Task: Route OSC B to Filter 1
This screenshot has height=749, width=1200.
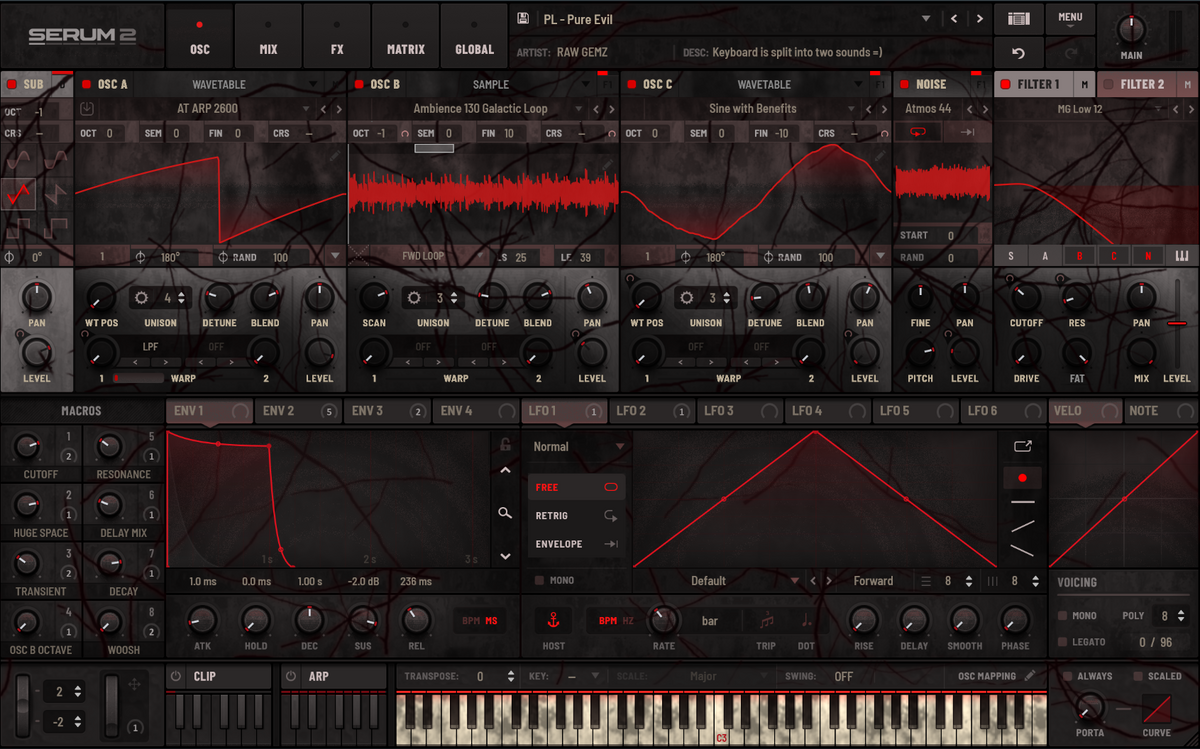Action: [1080, 256]
